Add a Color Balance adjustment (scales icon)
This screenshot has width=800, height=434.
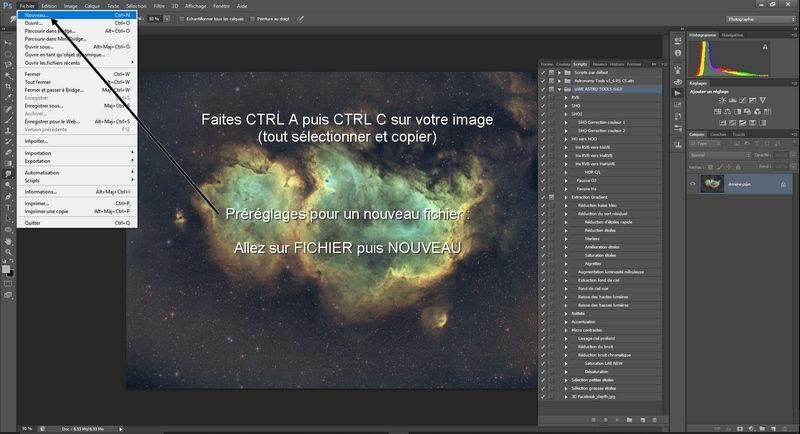tap(728, 112)
